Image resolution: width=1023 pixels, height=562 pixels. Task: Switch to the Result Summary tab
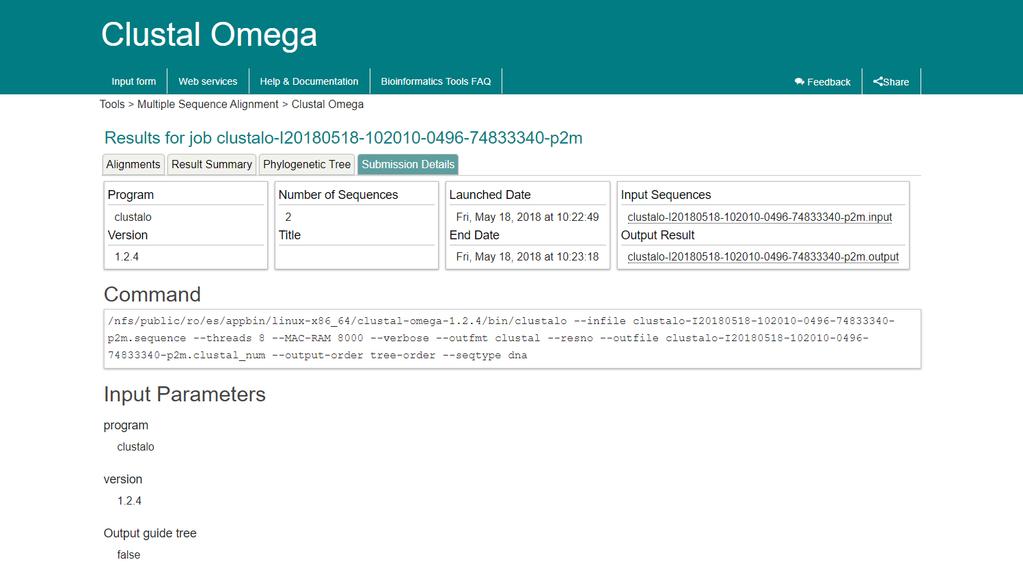pos(211,164)
